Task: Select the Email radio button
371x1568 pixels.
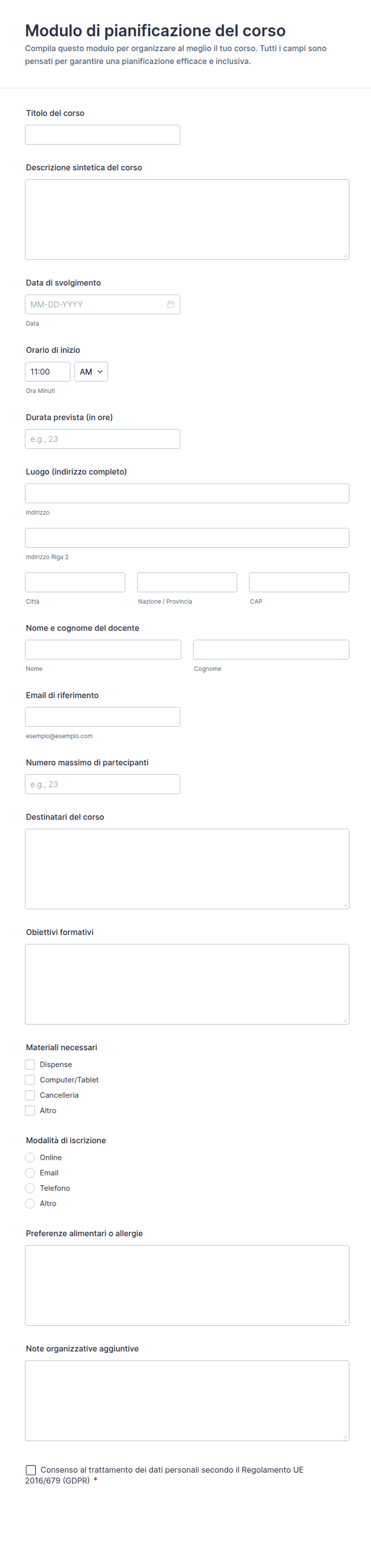Action: point(30,1173)
